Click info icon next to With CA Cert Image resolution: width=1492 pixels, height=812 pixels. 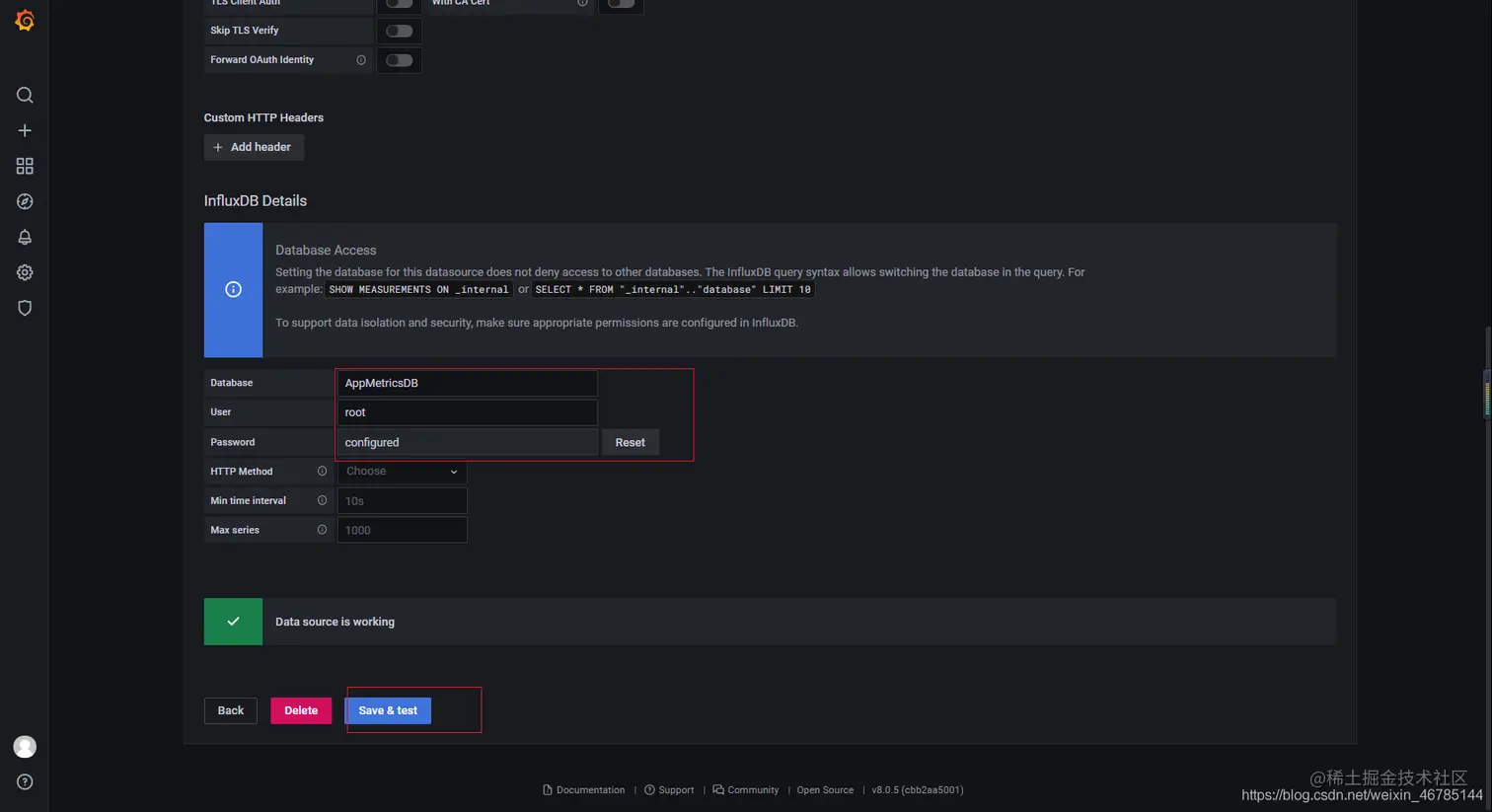582,3
